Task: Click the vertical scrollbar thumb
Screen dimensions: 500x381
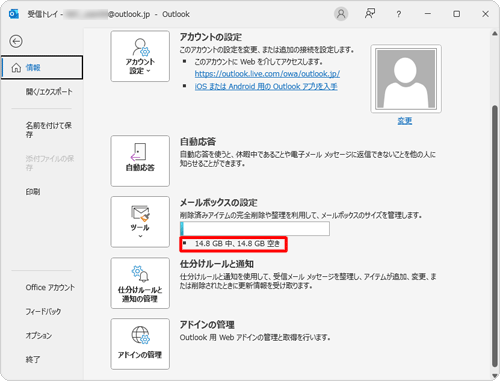Action: coord(495,236)
